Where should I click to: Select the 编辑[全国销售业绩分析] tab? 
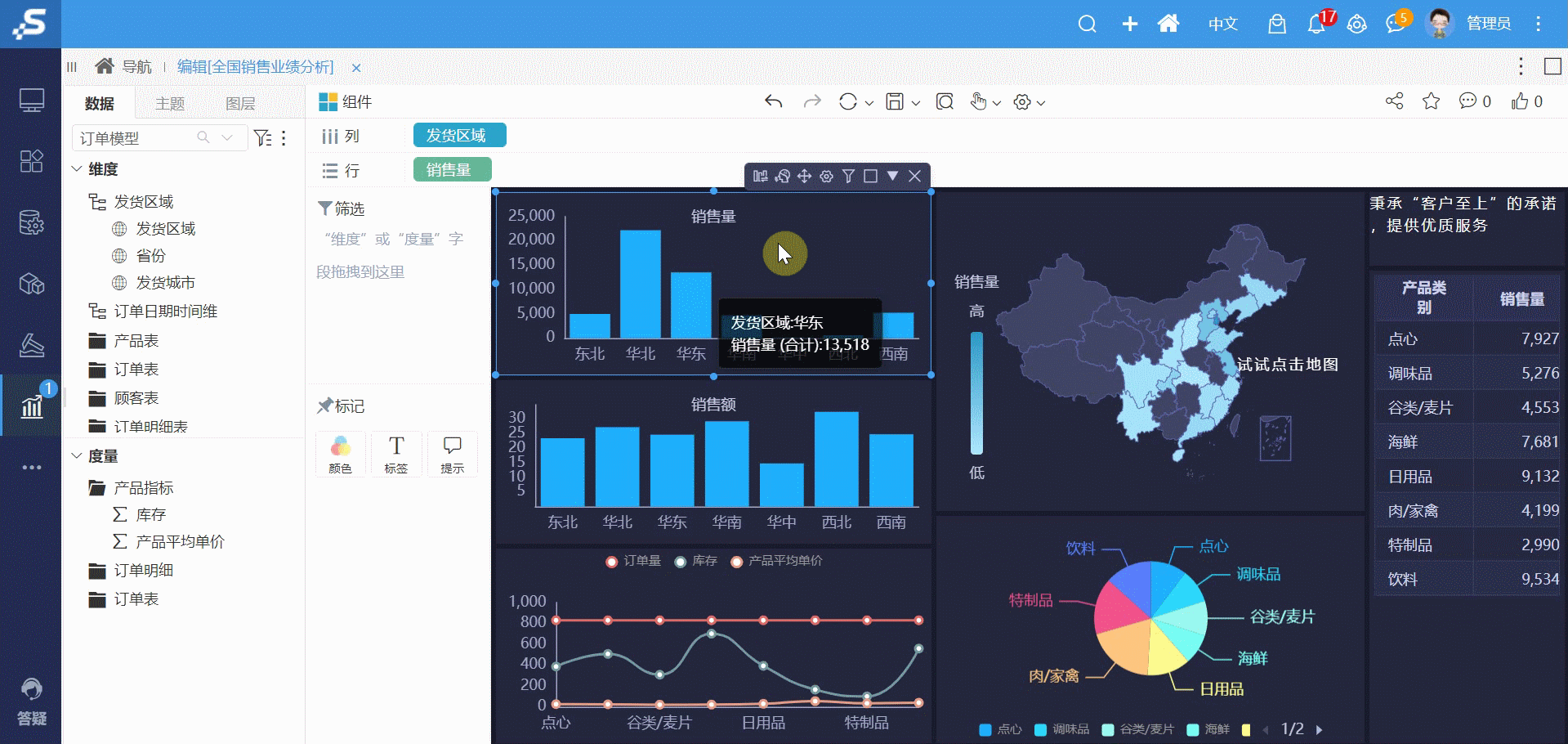coord(255,67)
